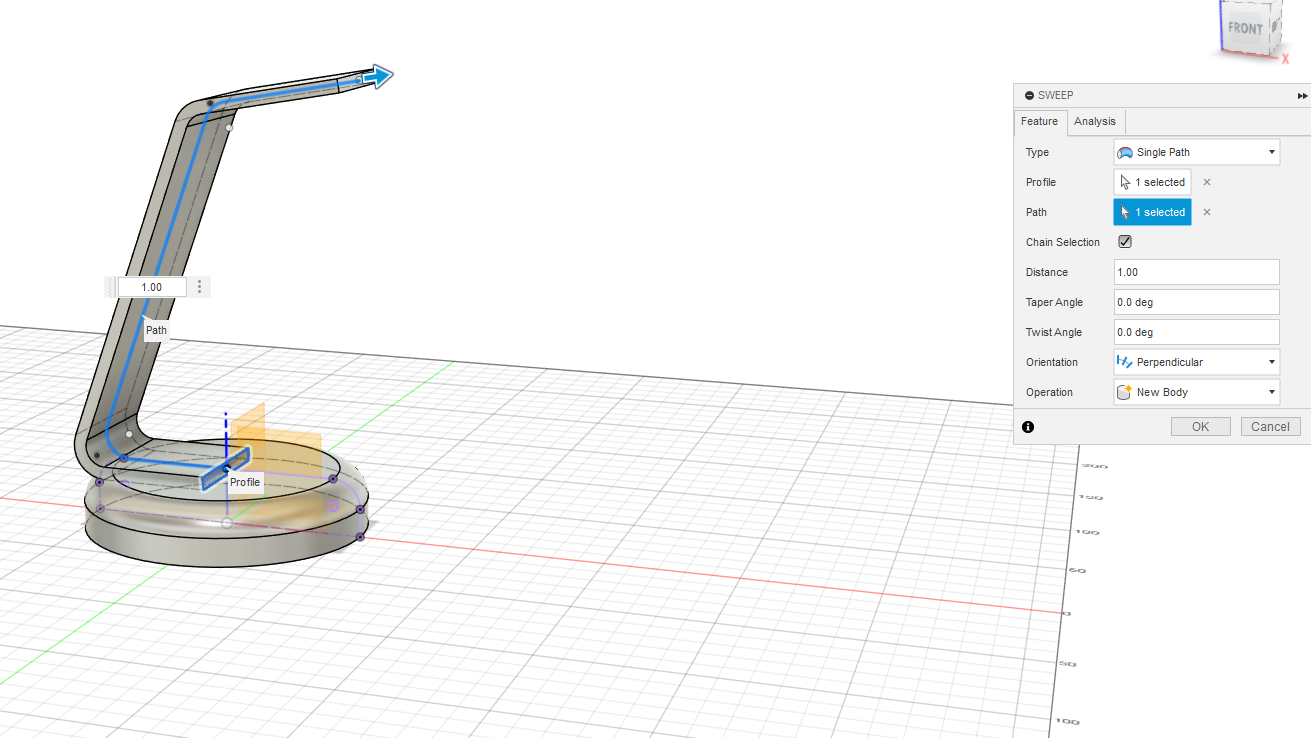Open the Type dropdown showing Single Path
This screenshot has height=738, width=1311.
point(1197,152)
